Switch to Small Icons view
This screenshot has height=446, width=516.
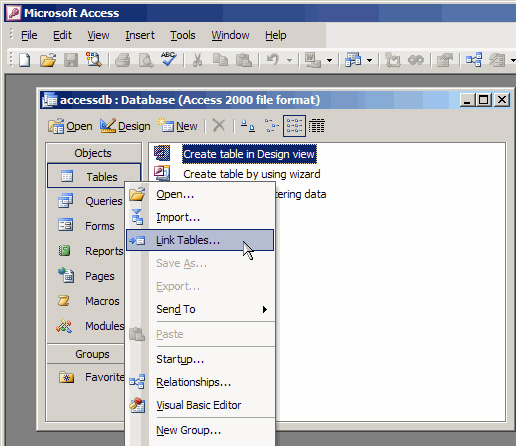pos(271,126)
